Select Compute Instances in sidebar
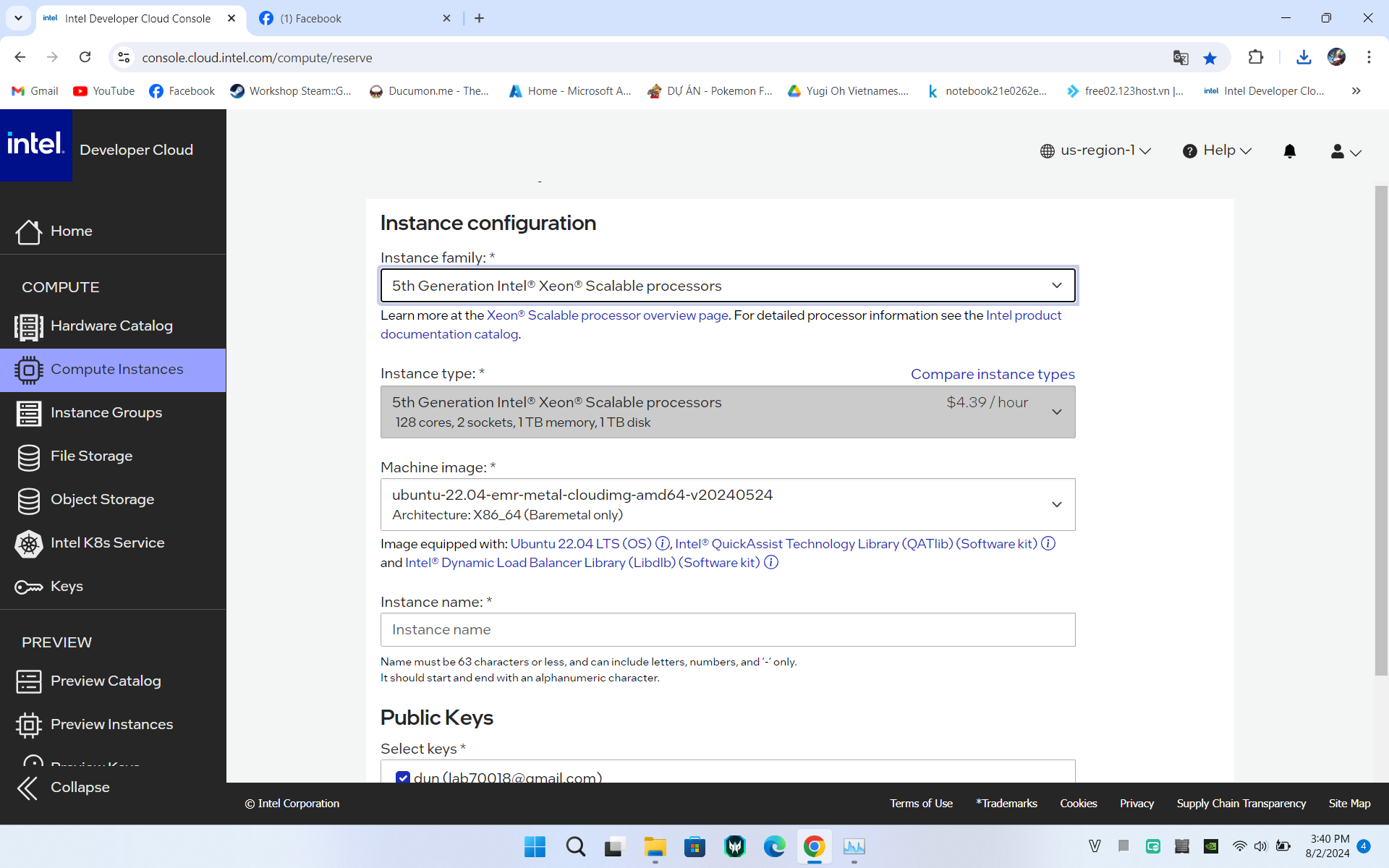1389x868 pixels. (x=113, y=370)
